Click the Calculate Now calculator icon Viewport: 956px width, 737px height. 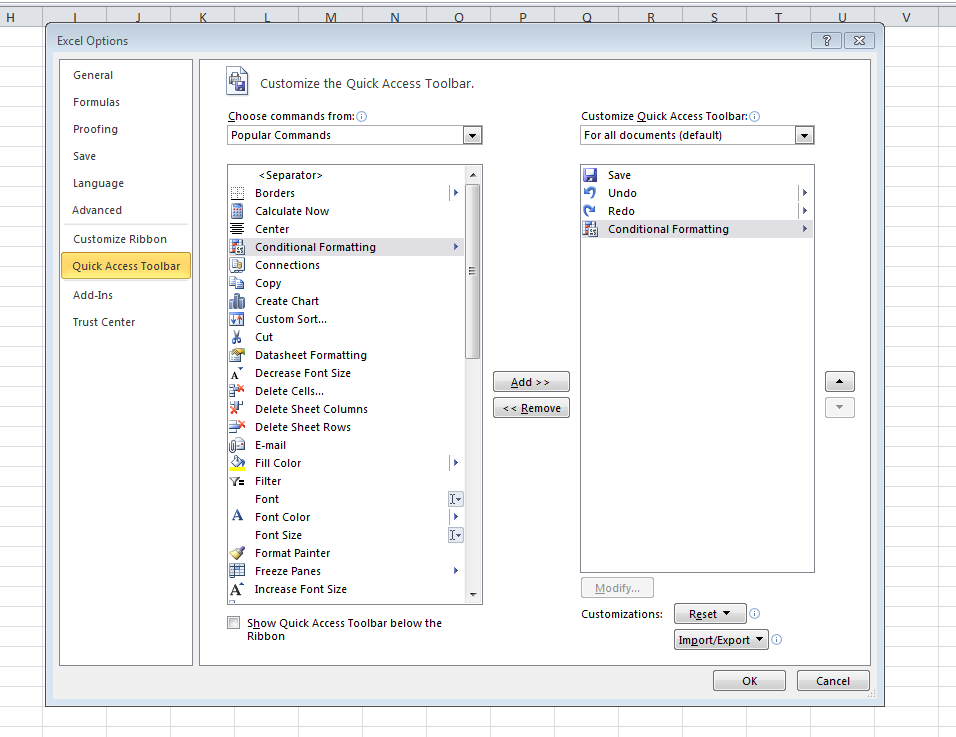[237, 211]
